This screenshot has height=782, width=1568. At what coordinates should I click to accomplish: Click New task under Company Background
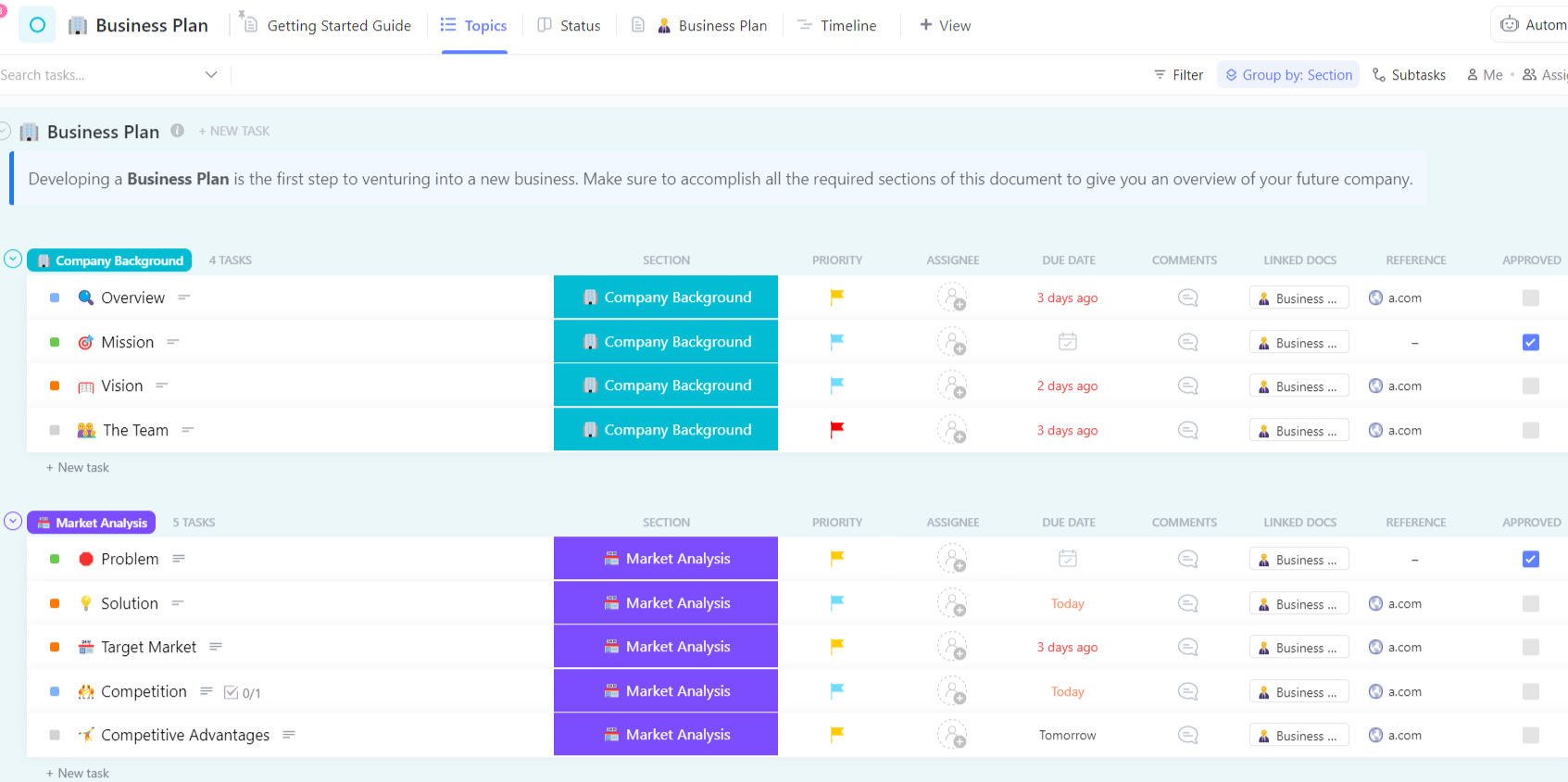click(x=78, y=468)
